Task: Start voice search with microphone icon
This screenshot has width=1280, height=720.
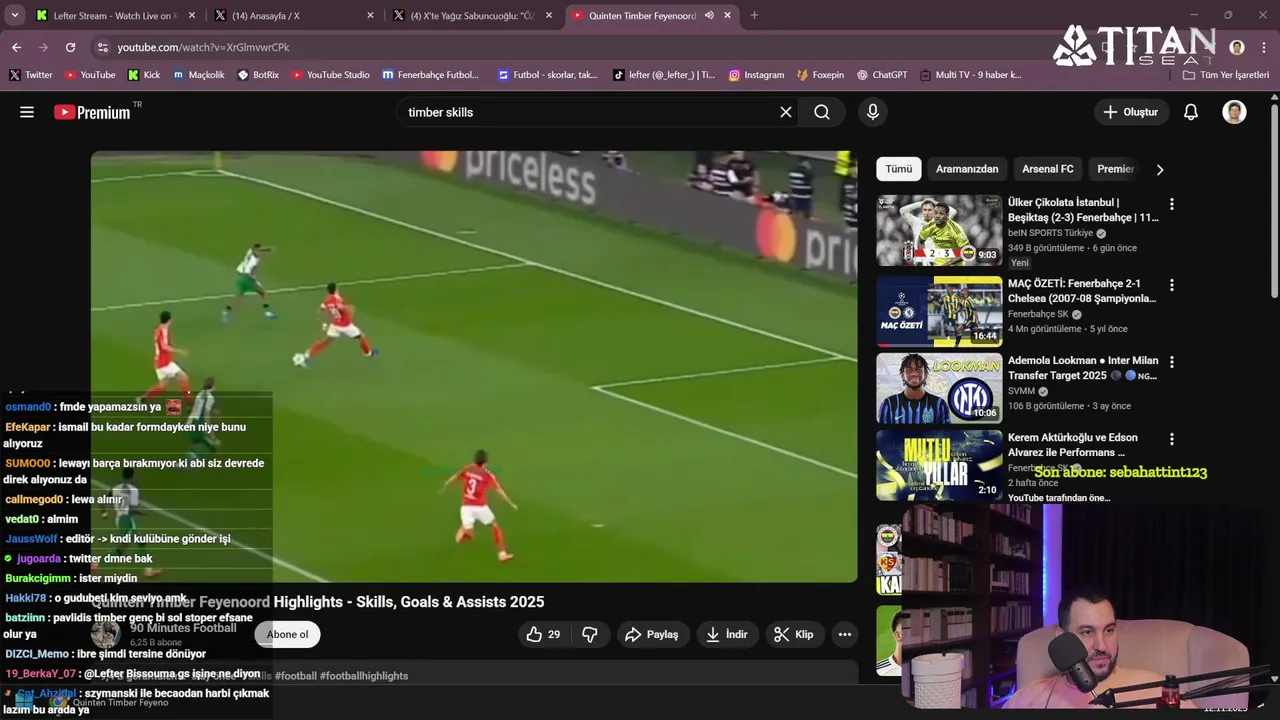Action: pyautogui.click(x=873, y=112)
